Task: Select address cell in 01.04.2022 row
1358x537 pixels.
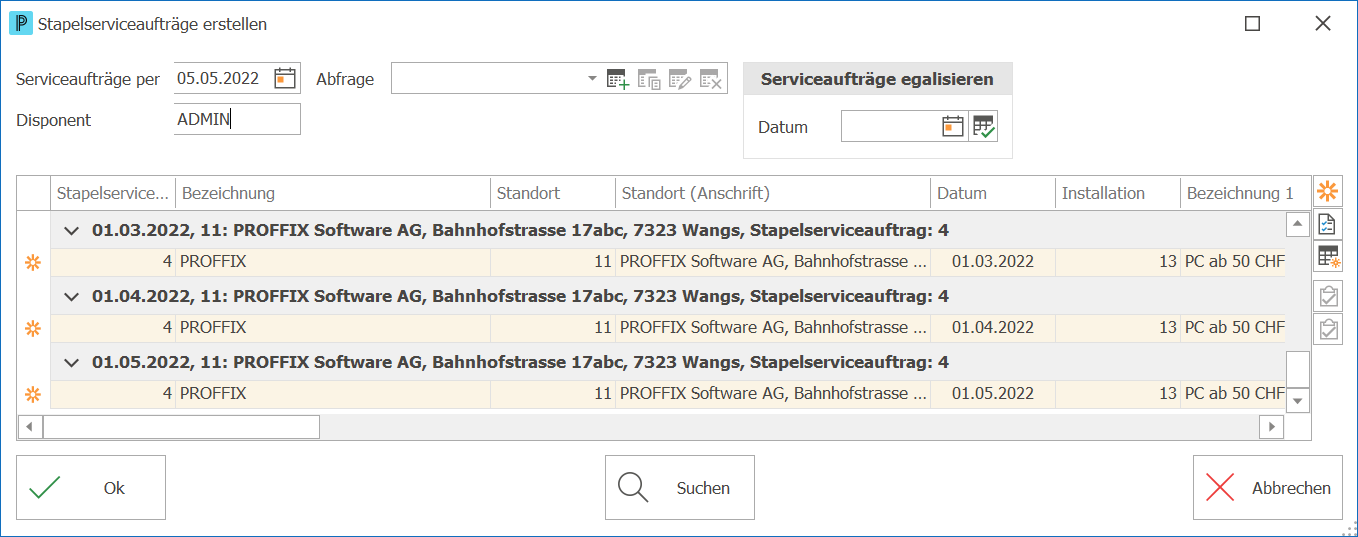Action: (x=773, y=328)
